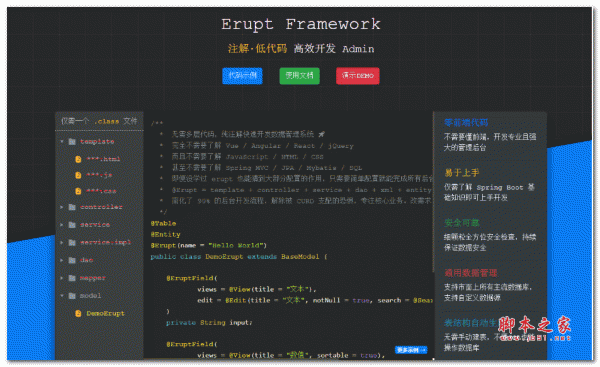Click the DemoErupt file icon
600x367 pixels.
(78, 313)
